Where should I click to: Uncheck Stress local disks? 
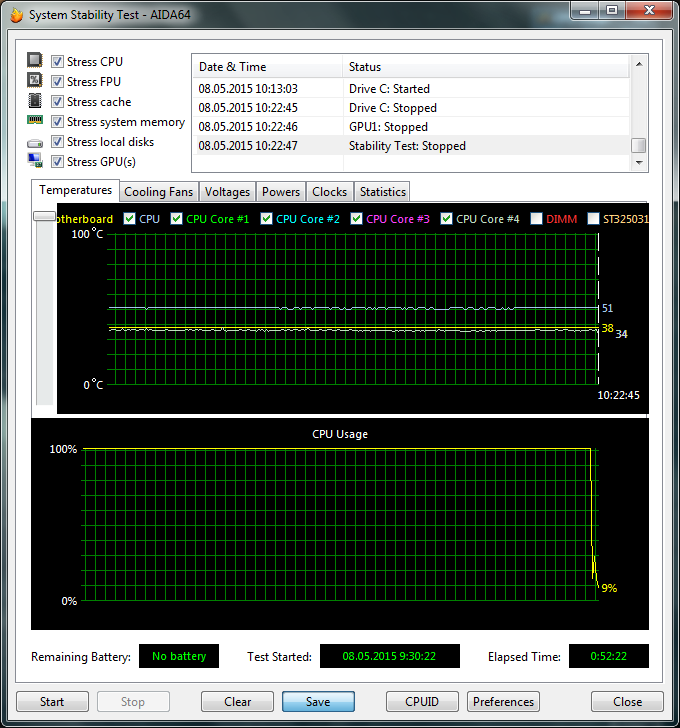[57, 141]
